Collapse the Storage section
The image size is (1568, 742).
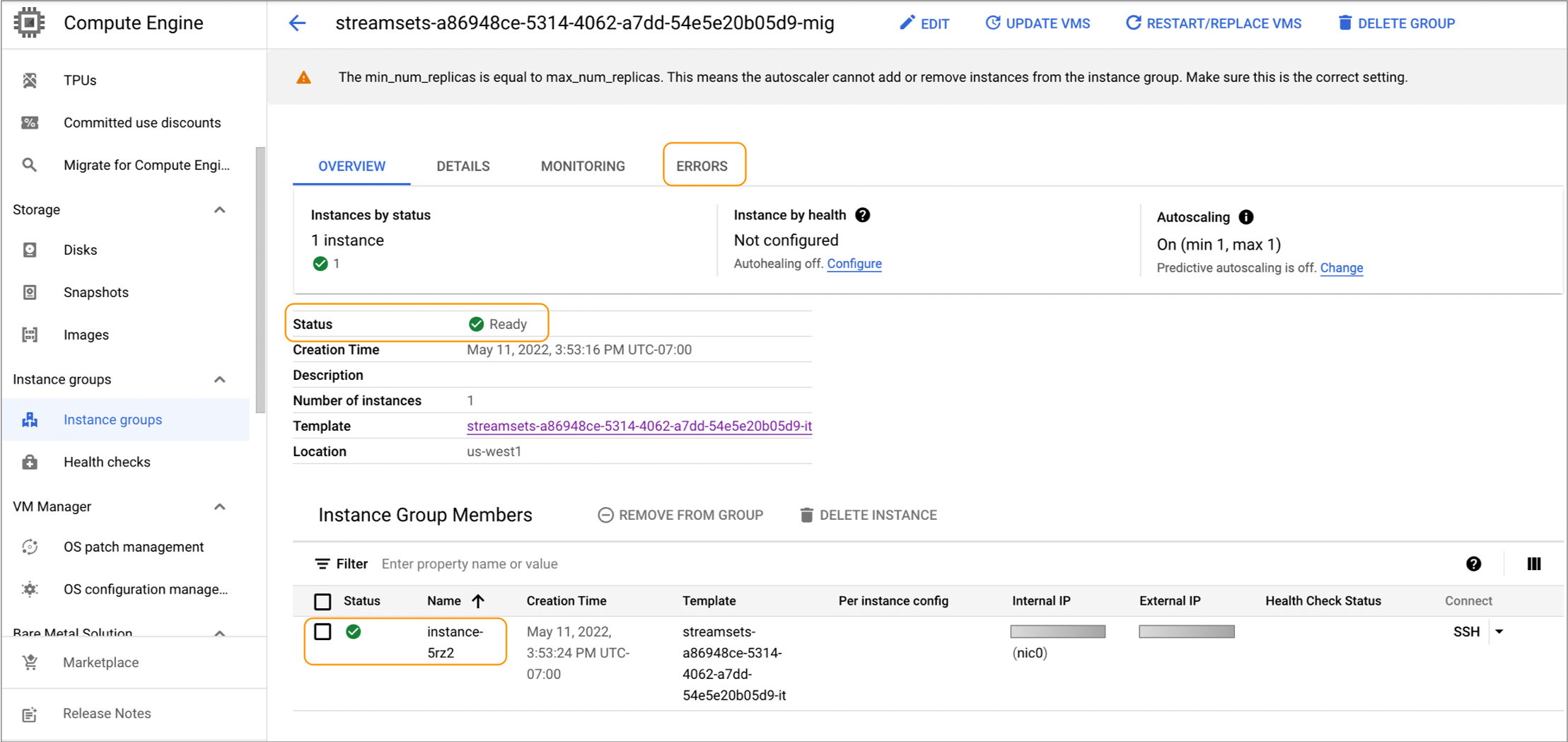point(220,210)
